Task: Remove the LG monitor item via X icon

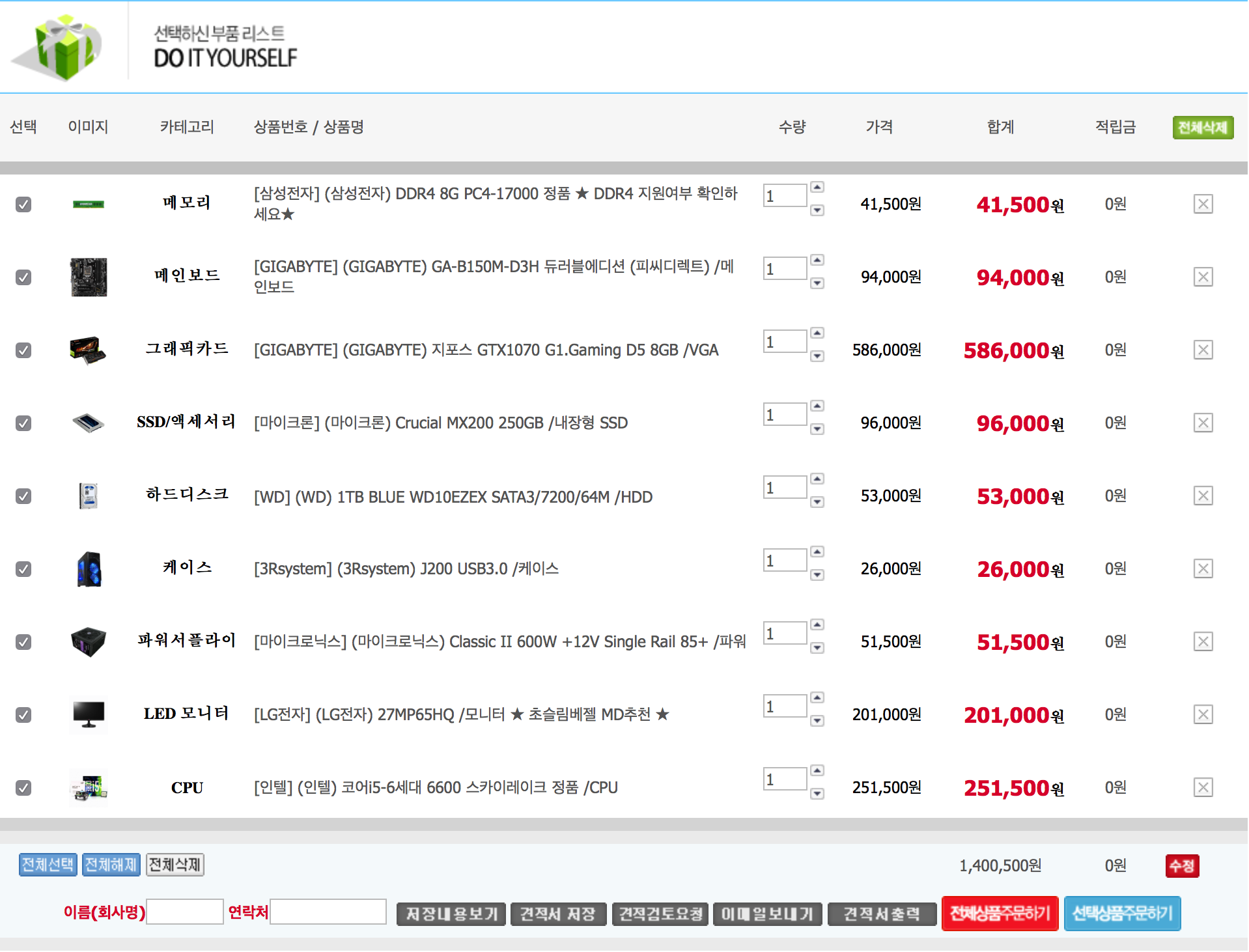Action: [1202, 715]
